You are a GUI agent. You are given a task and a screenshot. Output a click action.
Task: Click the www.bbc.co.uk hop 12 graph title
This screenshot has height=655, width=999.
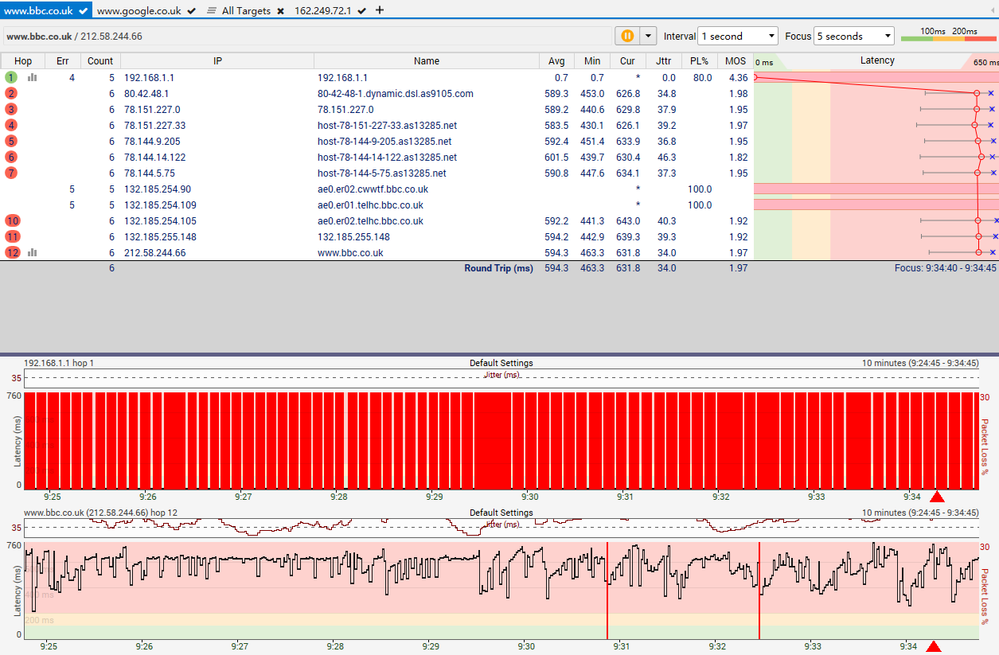101,513
